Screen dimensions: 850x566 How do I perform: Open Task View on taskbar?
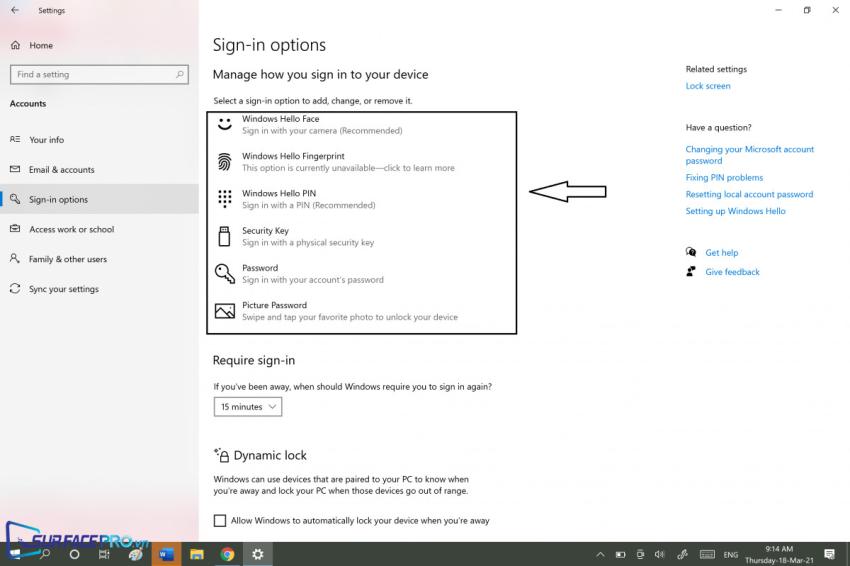tap(104, 554)
